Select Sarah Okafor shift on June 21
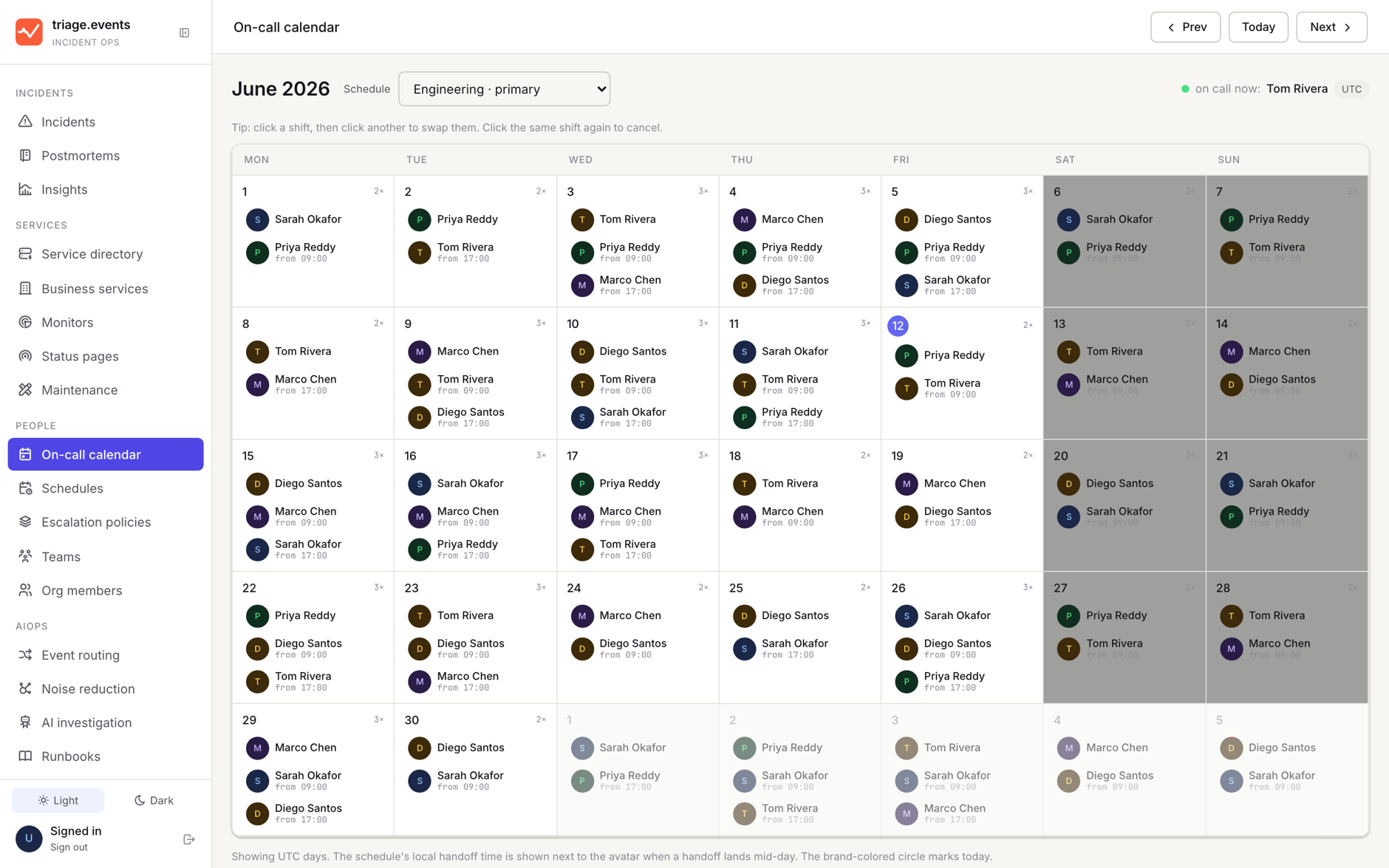Screen dimensions: 1389x868 [x=1286, y=484]
